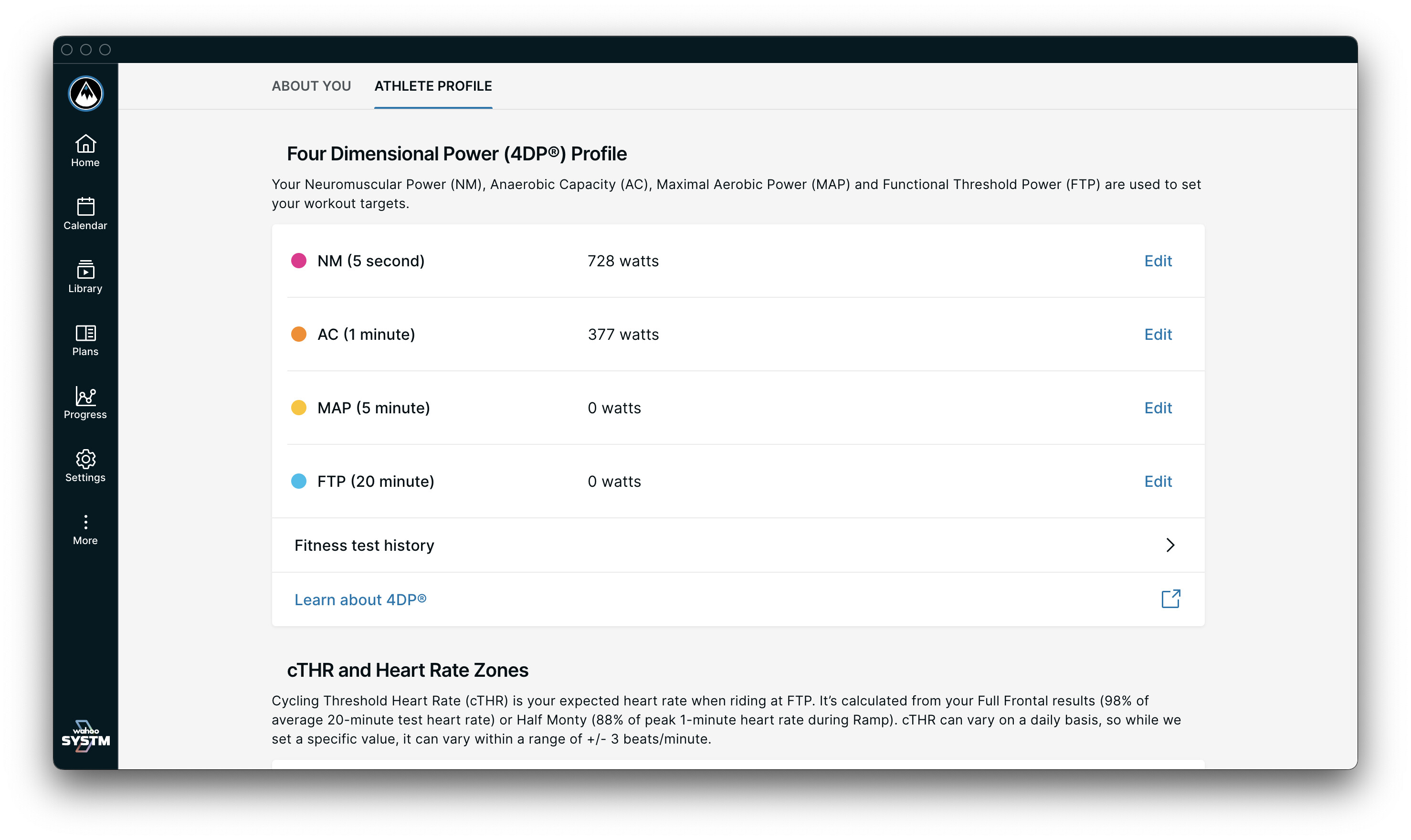Open the Home section in sidebar
This screenshot has height=840, width=1411.
(85, 151)
